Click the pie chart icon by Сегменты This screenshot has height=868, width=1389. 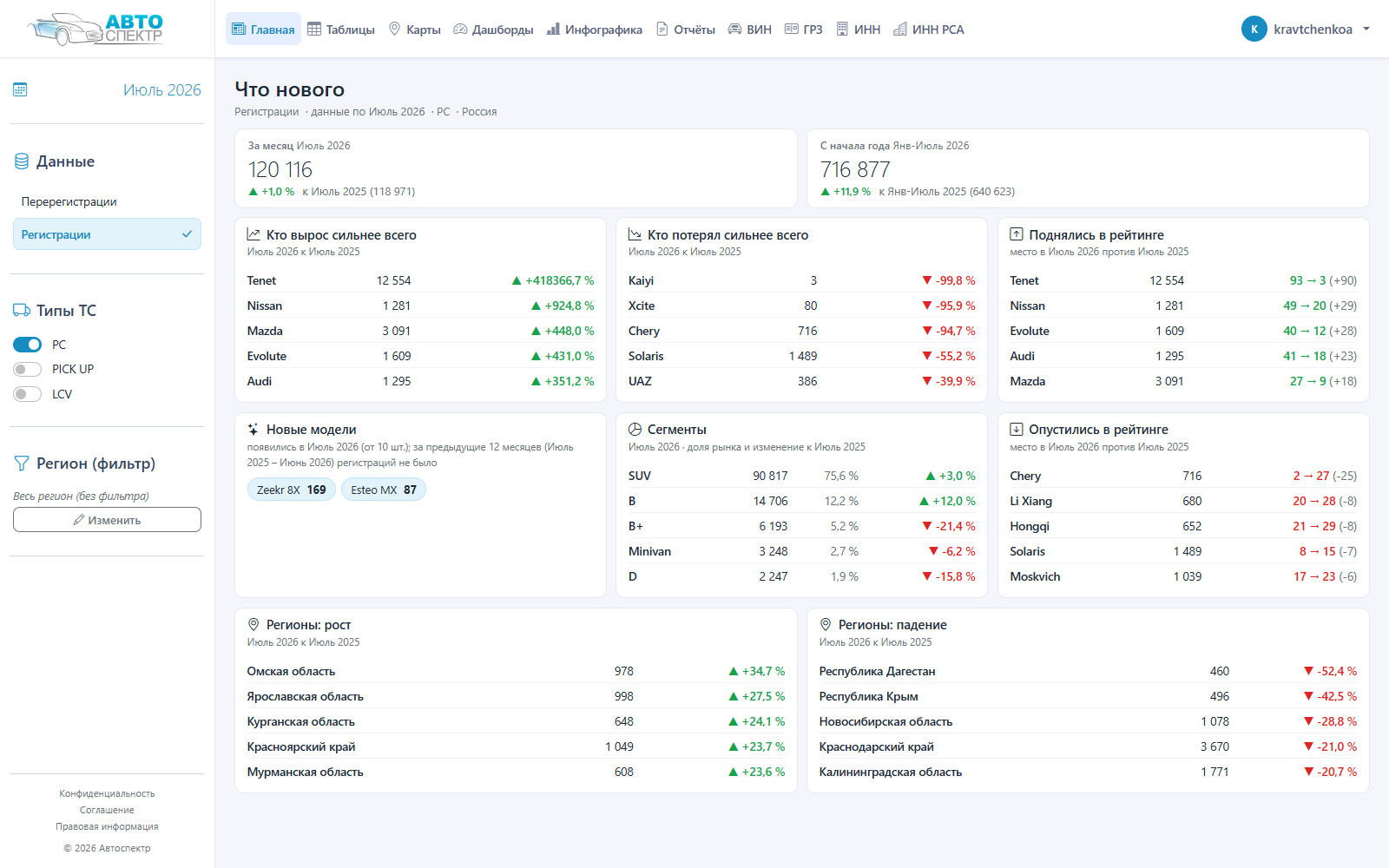coord(635,429)
